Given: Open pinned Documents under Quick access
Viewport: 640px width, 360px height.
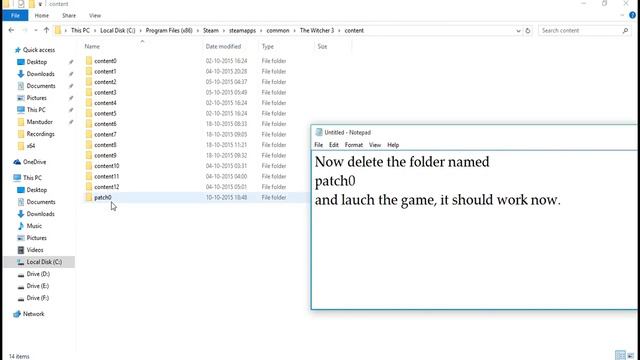Looking at the screenshot, I should pyautogui.click(x=41, y=86).
